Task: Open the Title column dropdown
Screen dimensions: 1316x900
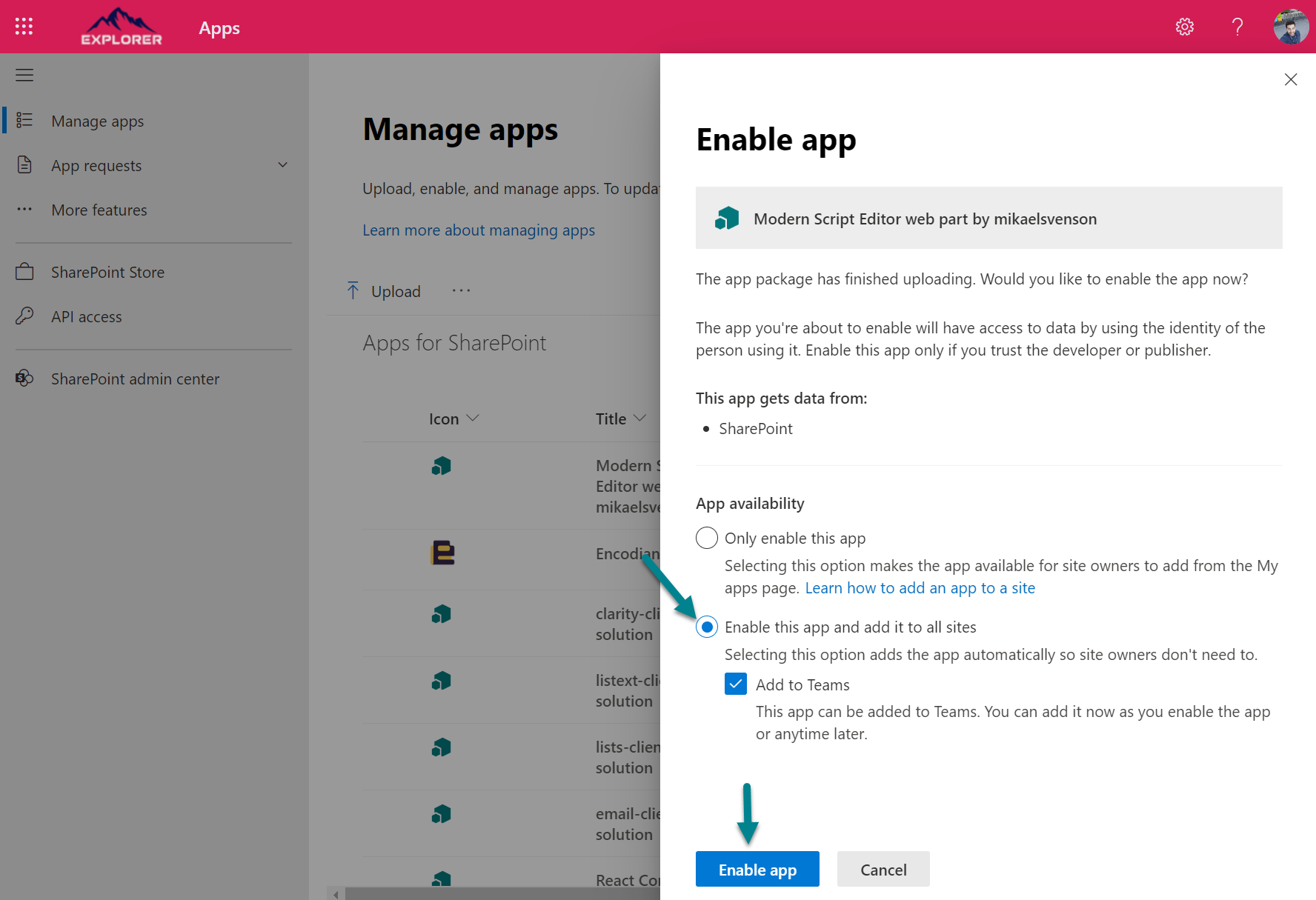Action: [640, 419]
